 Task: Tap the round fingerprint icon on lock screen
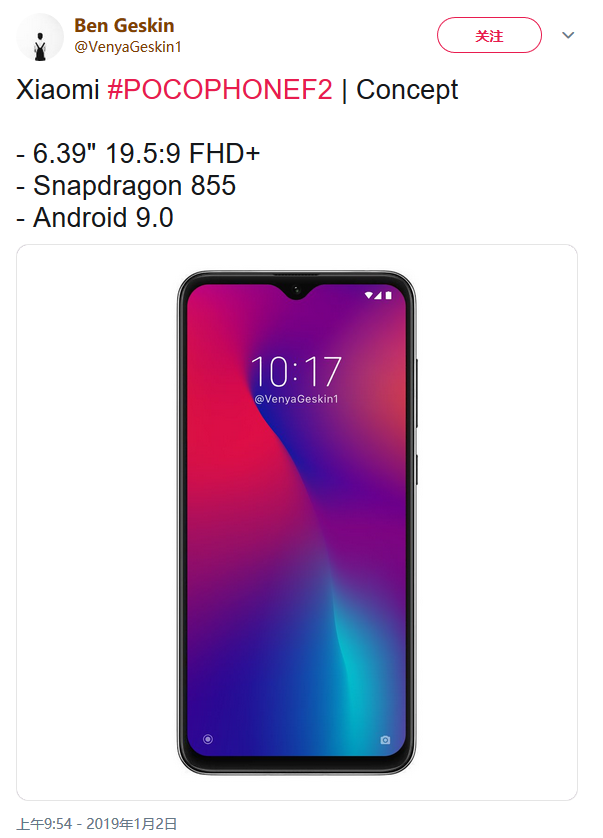(x=208, y=739)
